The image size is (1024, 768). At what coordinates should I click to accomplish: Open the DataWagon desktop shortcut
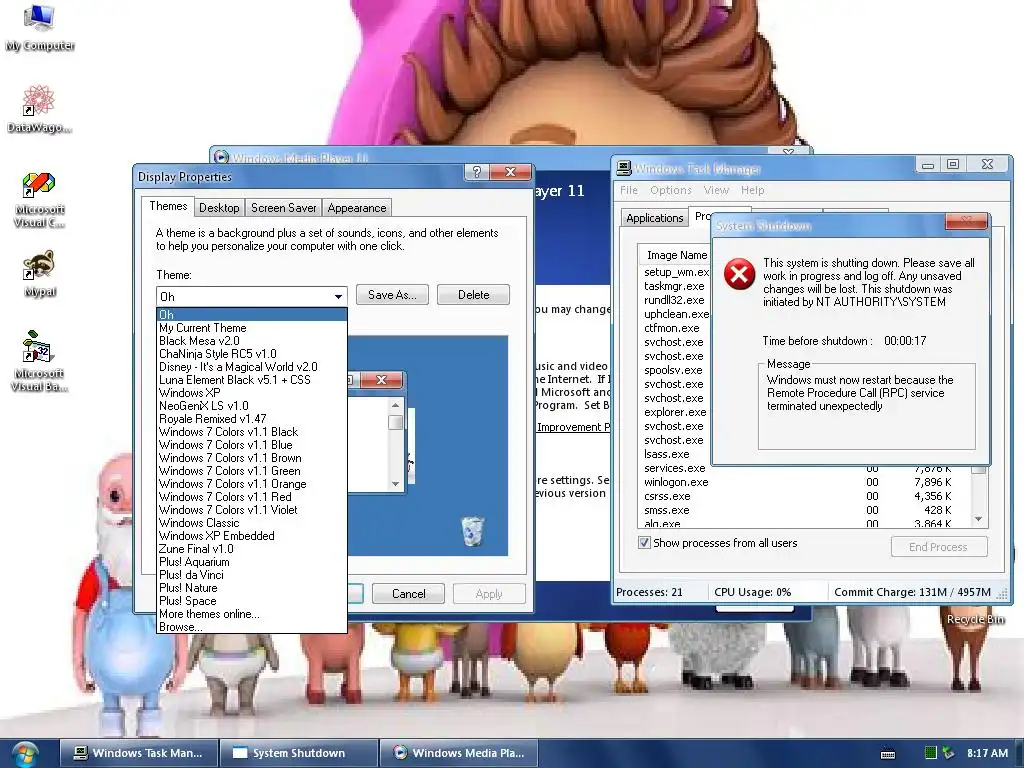(39, 109)
